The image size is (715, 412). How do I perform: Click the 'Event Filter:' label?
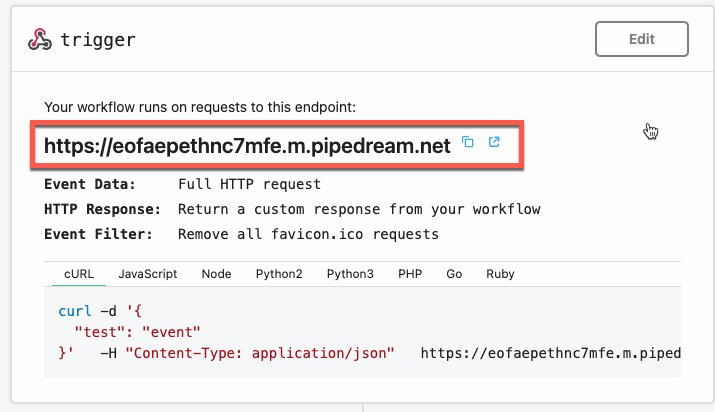click(98, 234)
